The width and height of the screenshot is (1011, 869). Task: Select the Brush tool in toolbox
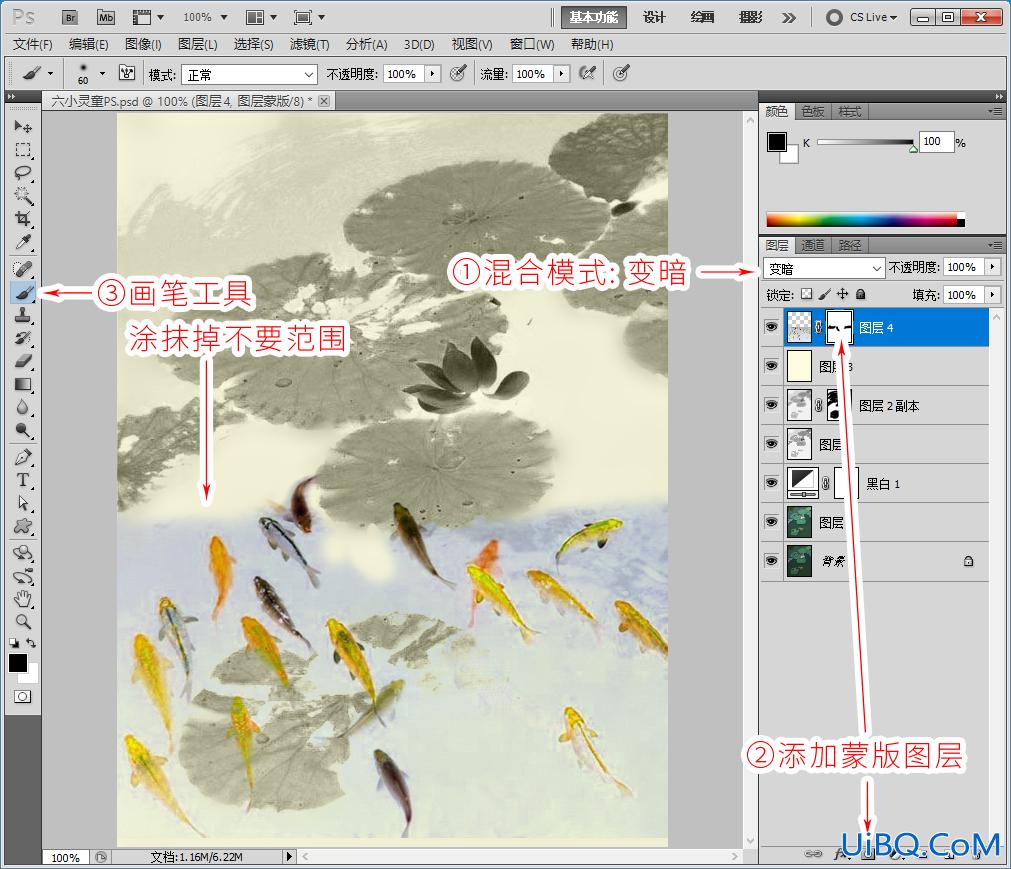coord(23,293)
